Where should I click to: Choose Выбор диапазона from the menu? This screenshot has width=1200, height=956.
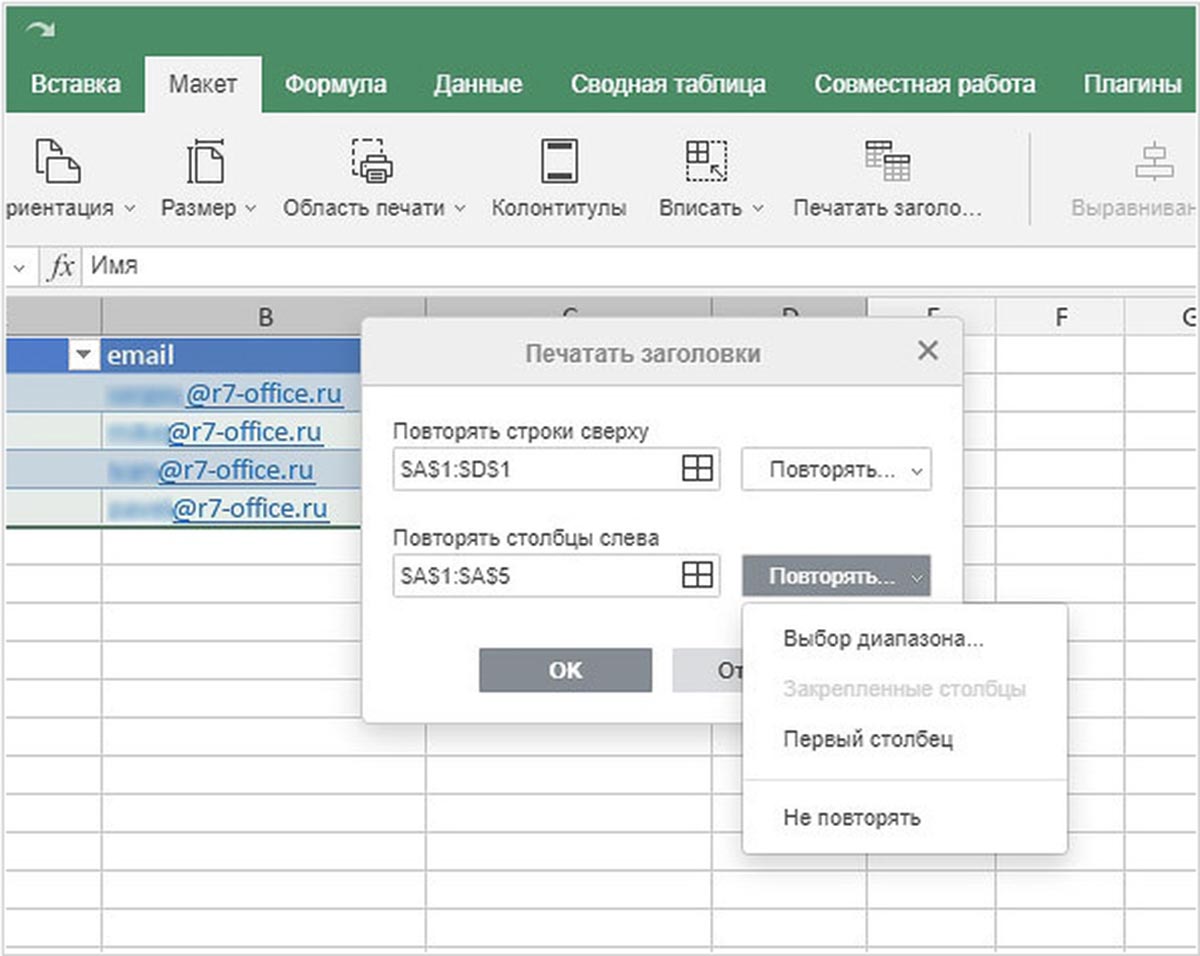[x=883, y=640]
